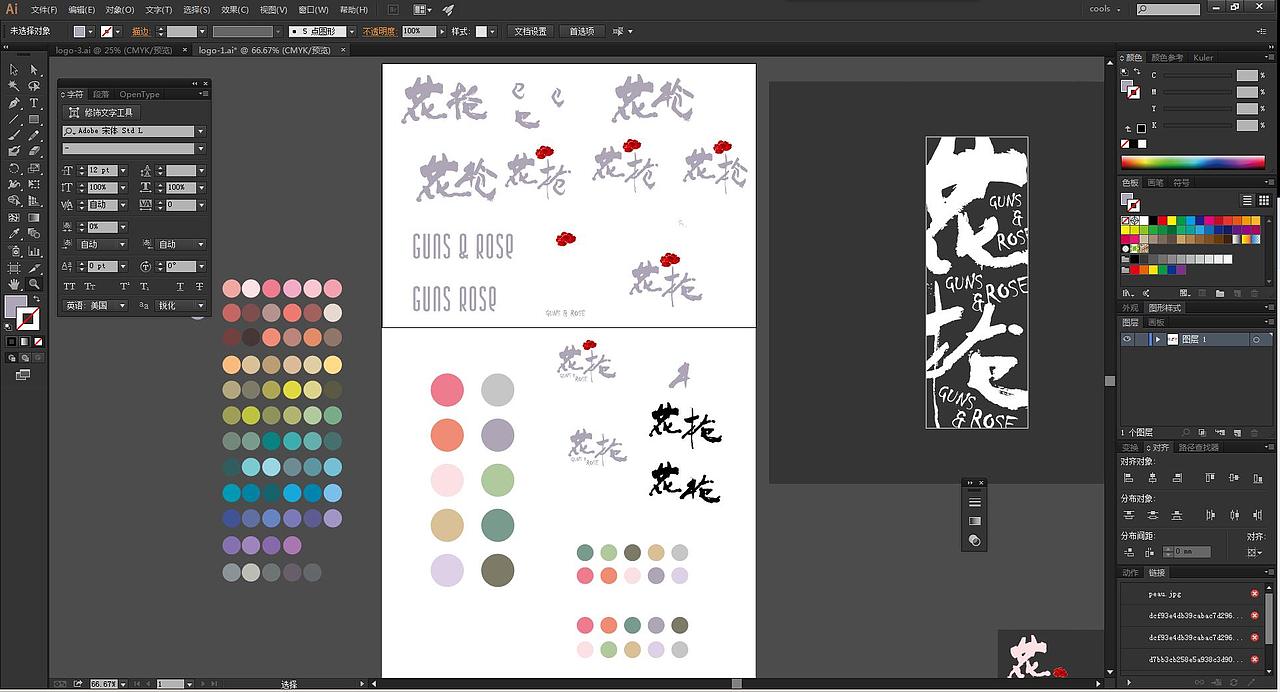Screen dimensions: 1280x692
Task: Click the 首选项 button
Action: click(581, 32)
